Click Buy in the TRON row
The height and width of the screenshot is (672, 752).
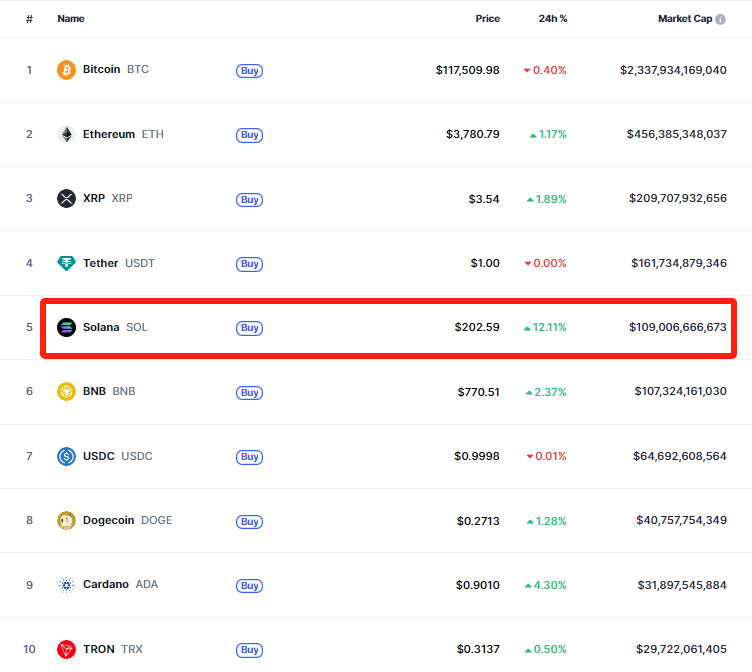coord(249,650)
